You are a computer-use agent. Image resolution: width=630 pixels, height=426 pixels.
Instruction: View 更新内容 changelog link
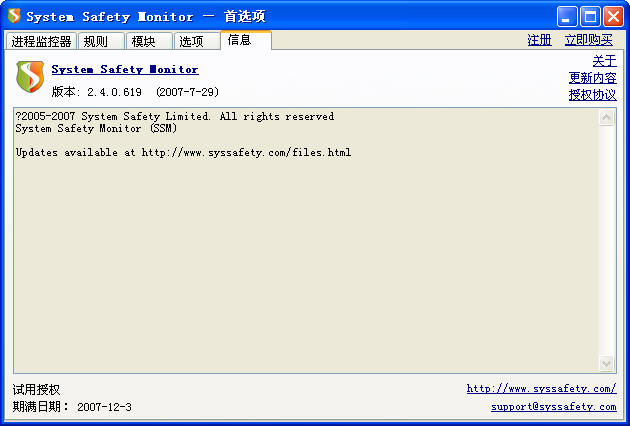tap(592, 78)
